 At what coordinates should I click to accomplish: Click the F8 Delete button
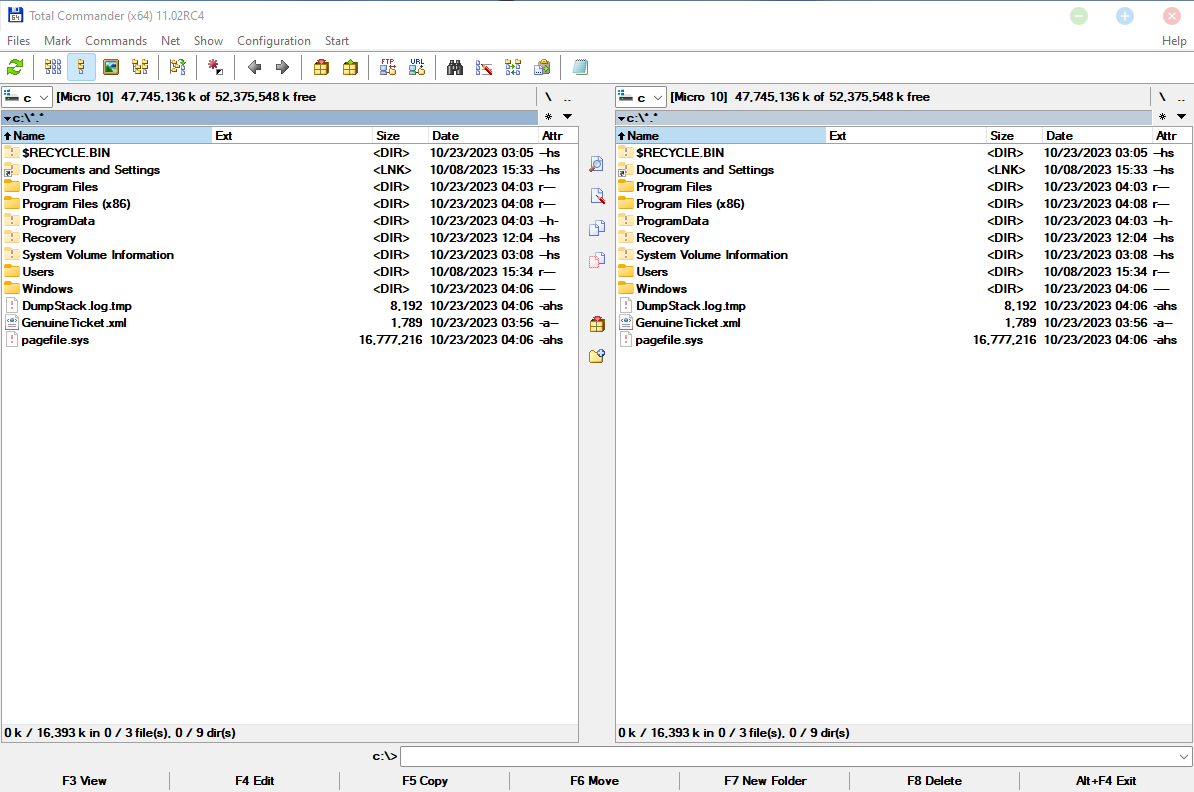point(934,781)
